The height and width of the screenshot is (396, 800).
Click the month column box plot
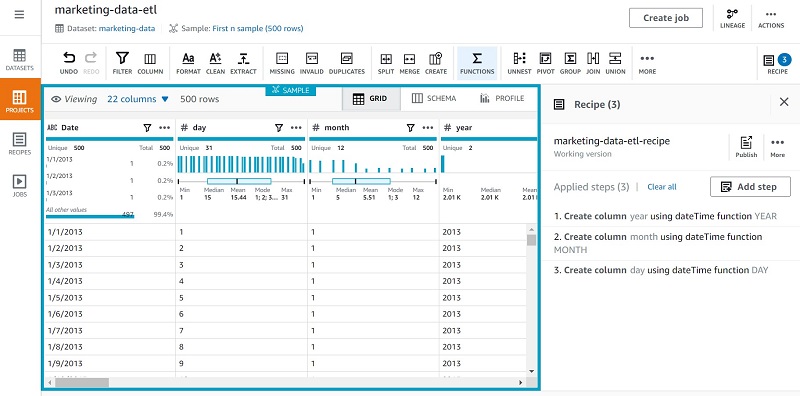point(372,181)
